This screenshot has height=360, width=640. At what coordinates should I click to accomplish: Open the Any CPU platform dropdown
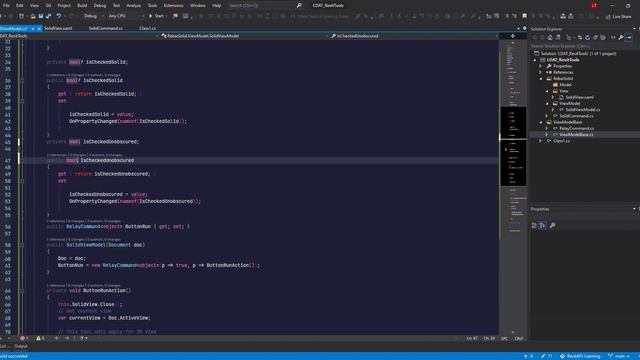pos(126,16)
